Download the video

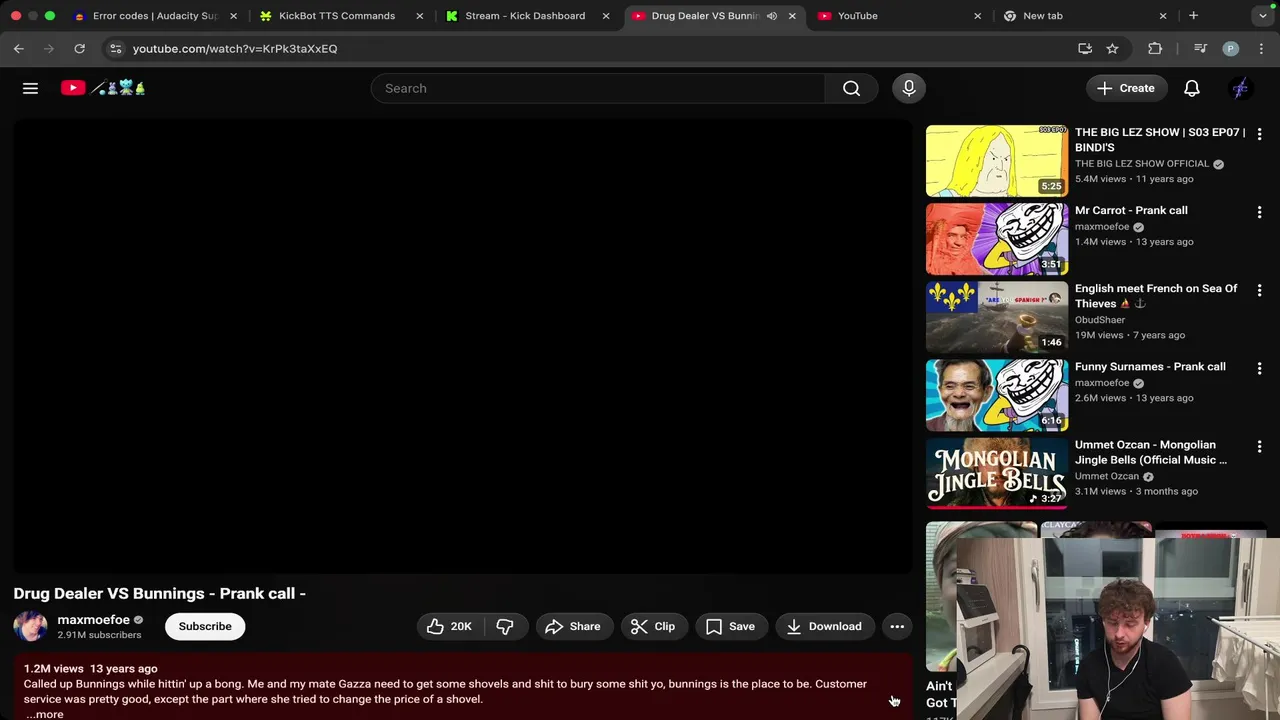click(x=824, y=626)
